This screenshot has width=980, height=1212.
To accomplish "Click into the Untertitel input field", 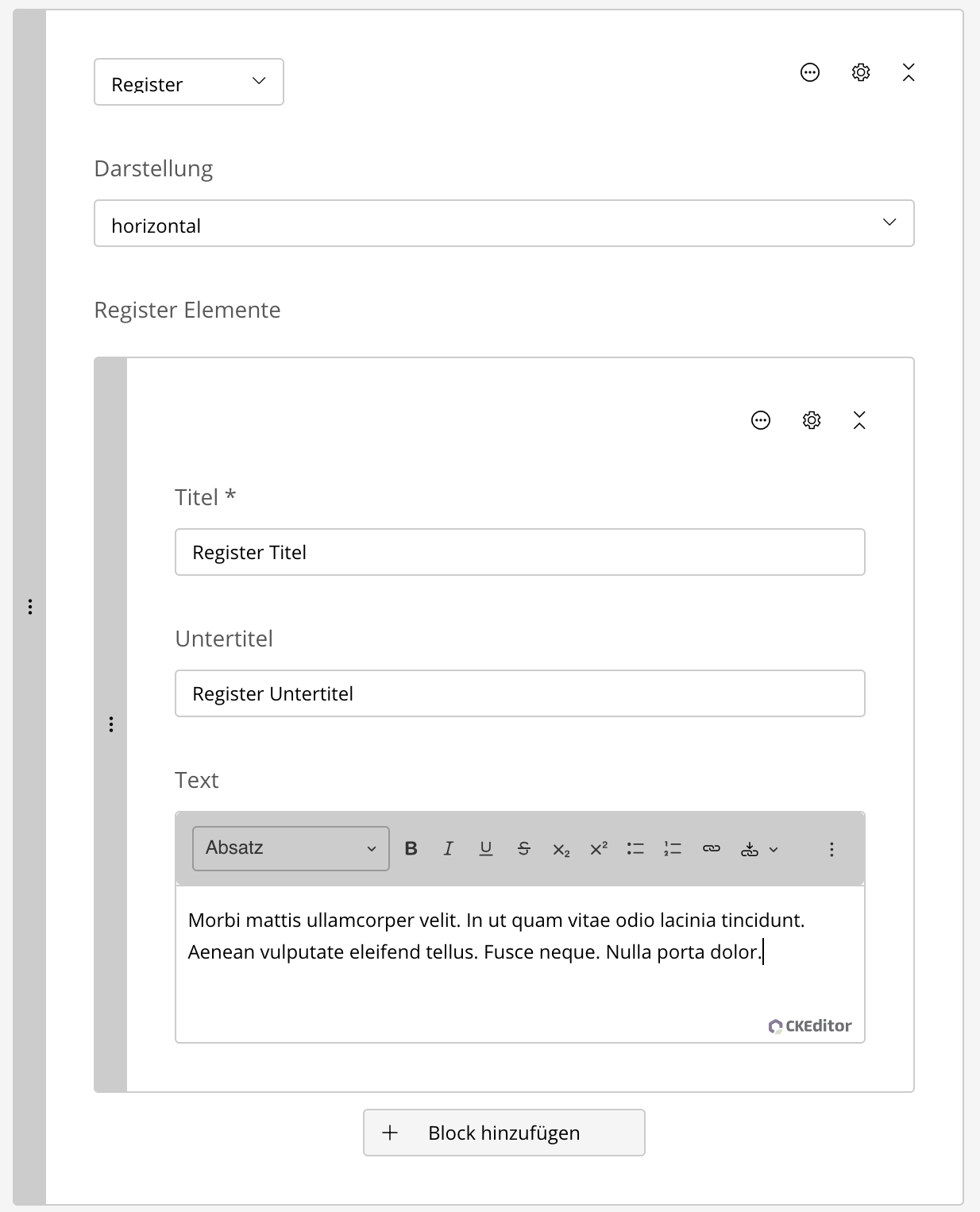I will pos(519,693).
